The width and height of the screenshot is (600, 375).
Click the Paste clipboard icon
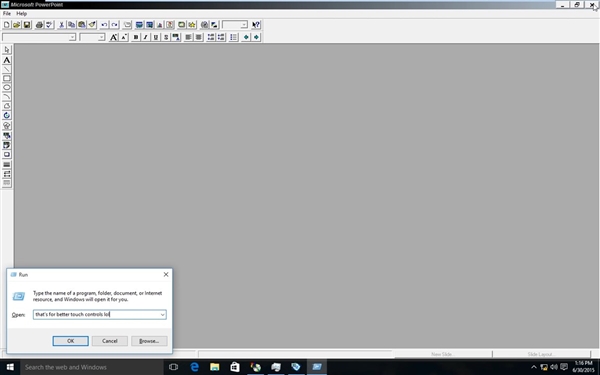pos(82,25)
